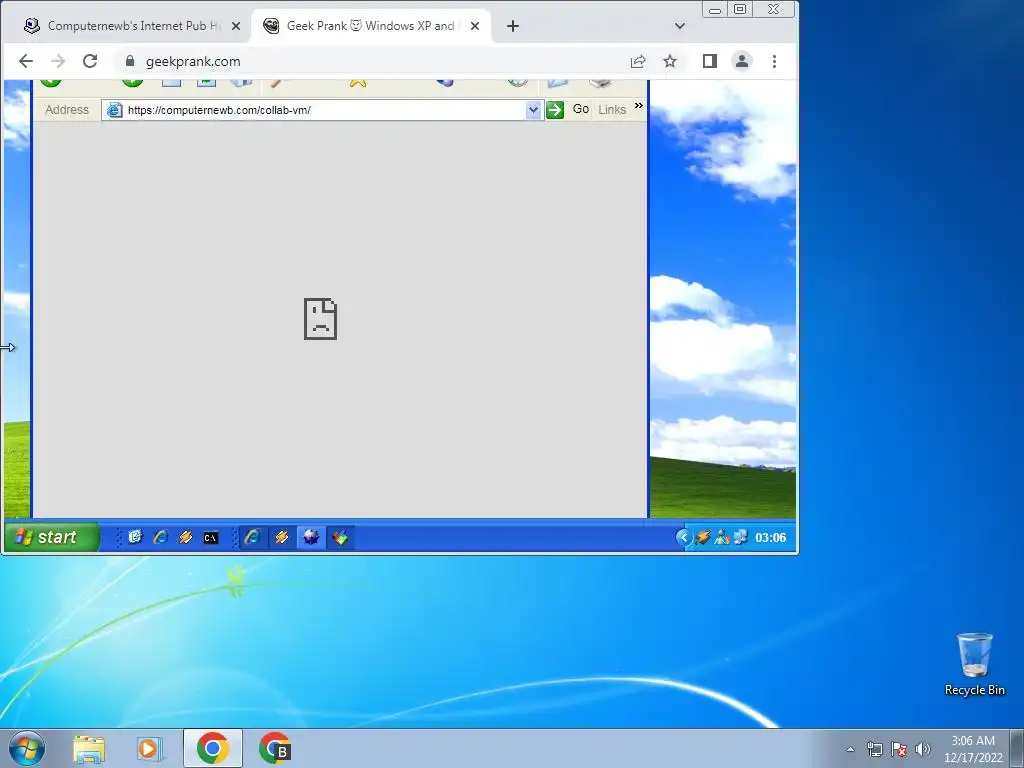Select the Geek Prank Windows XP tab

371,26
